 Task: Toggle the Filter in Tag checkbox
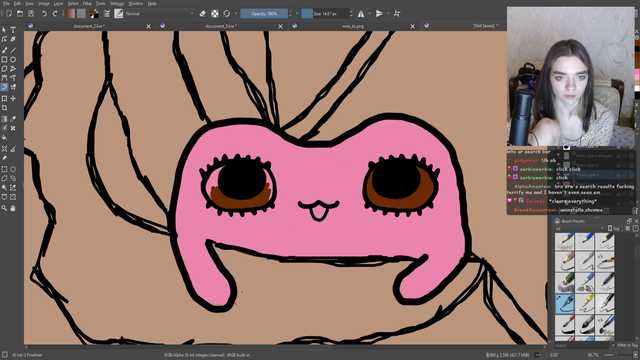click(x=613, y=345)
